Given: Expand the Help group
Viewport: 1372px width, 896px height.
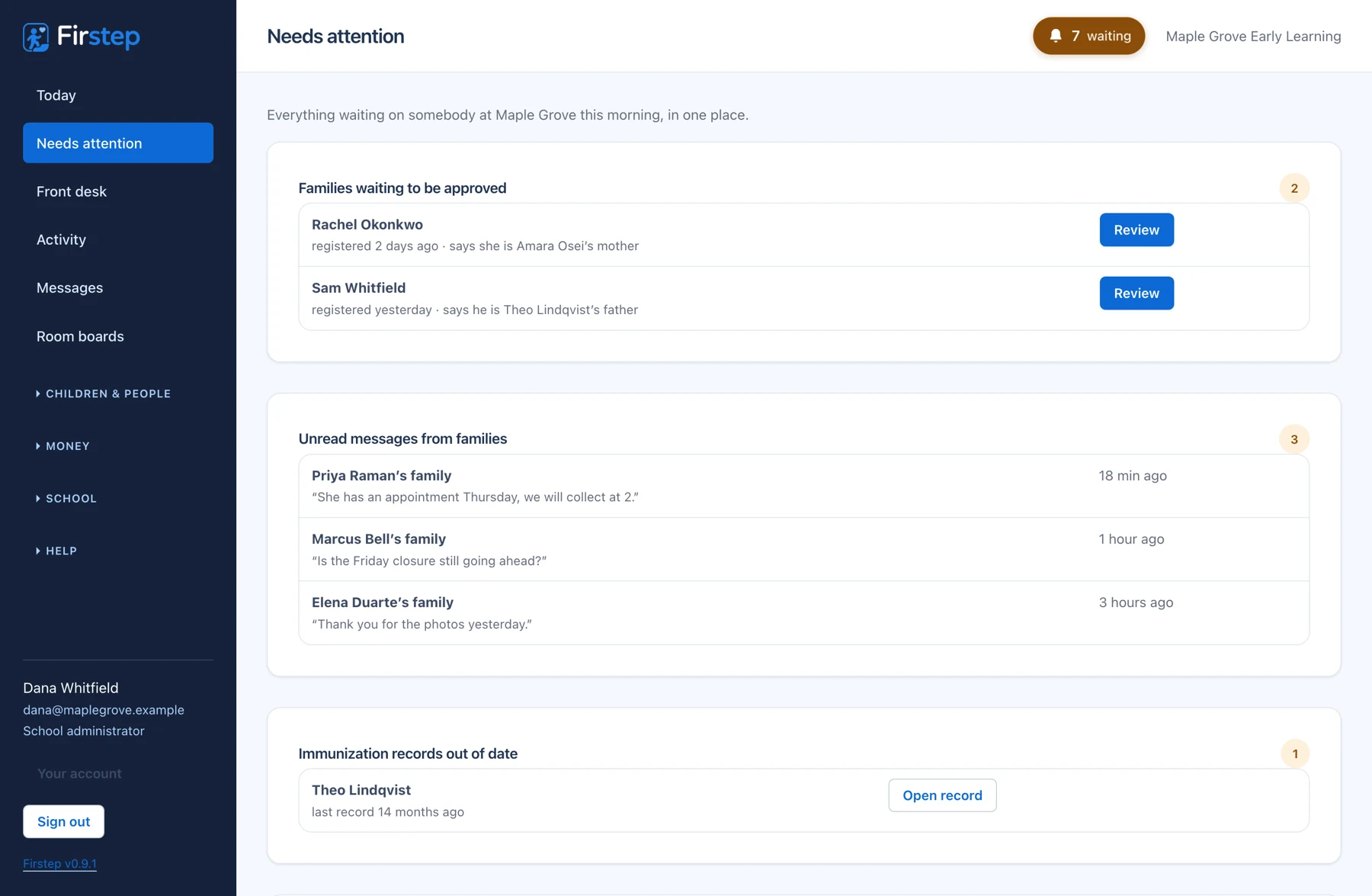Looking at the screenshot, I should (x=56, y=551).
